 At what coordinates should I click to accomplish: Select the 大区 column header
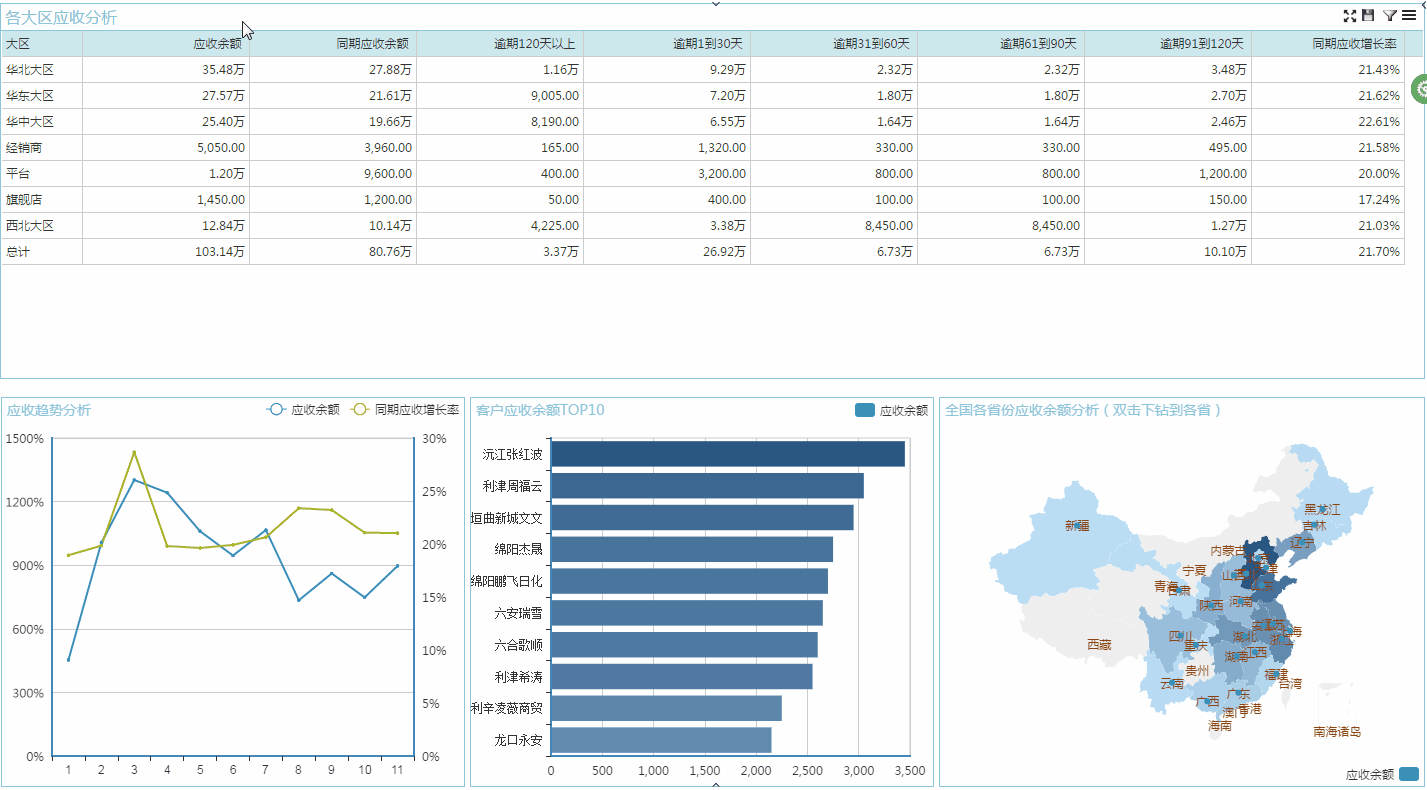(x=18, y=44)
